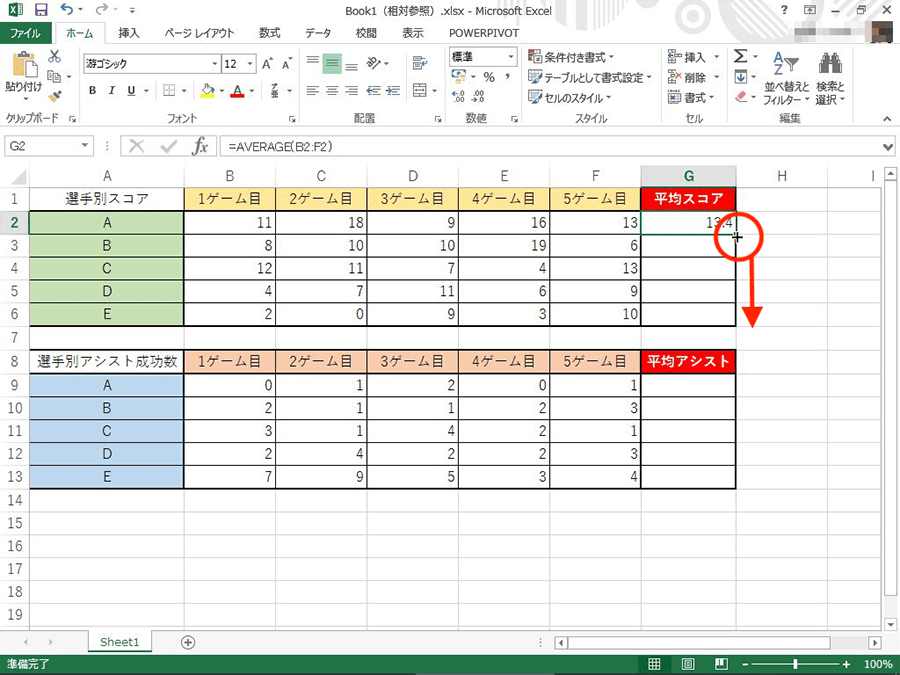
Task: Toggle Italic formatting
Action: point(113,91)
